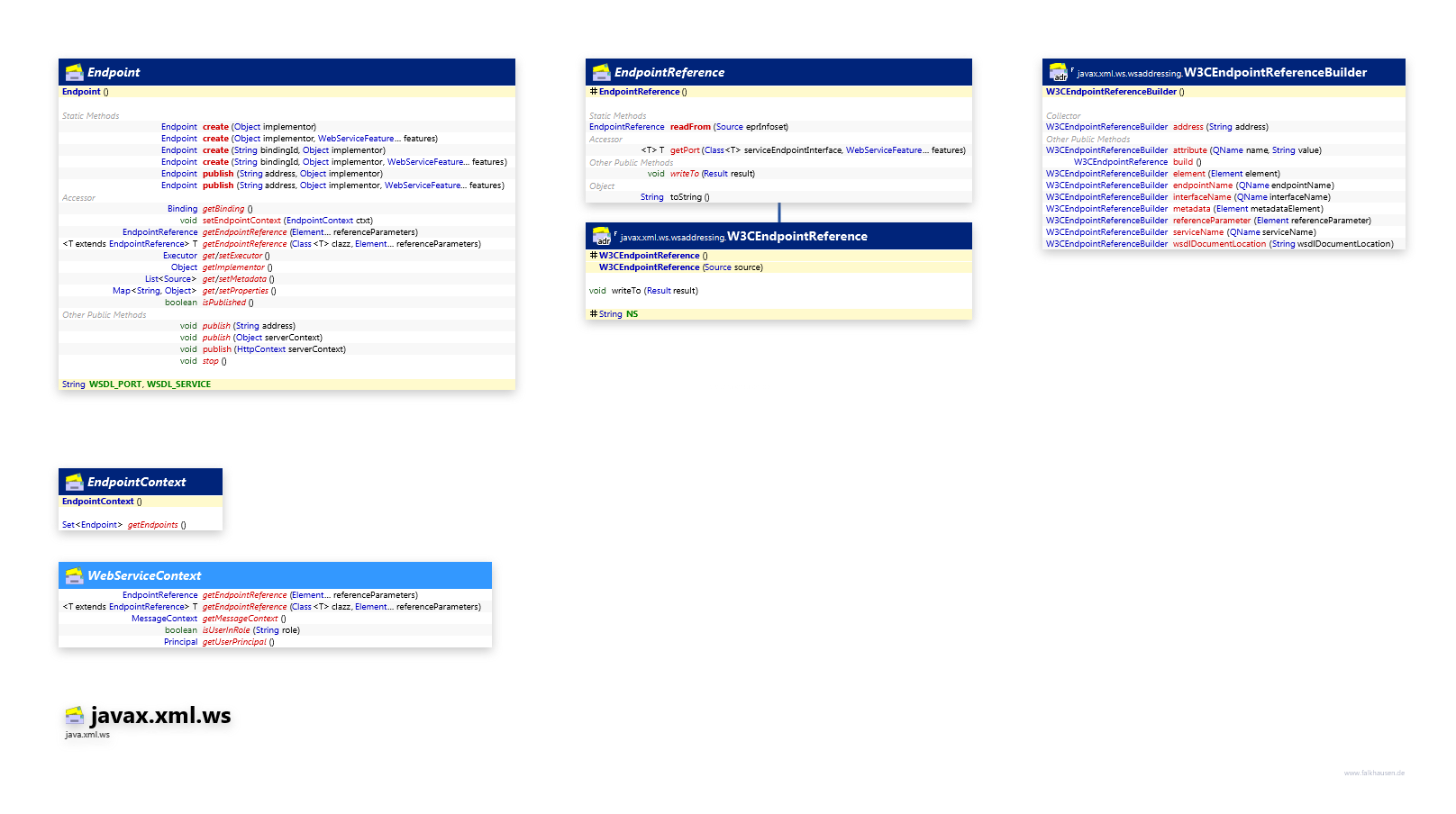Click WSDL_PORT, WSDL_SERVICE constants row
This screenshot has height=814, width=1456.
click(x=287, y=384)
